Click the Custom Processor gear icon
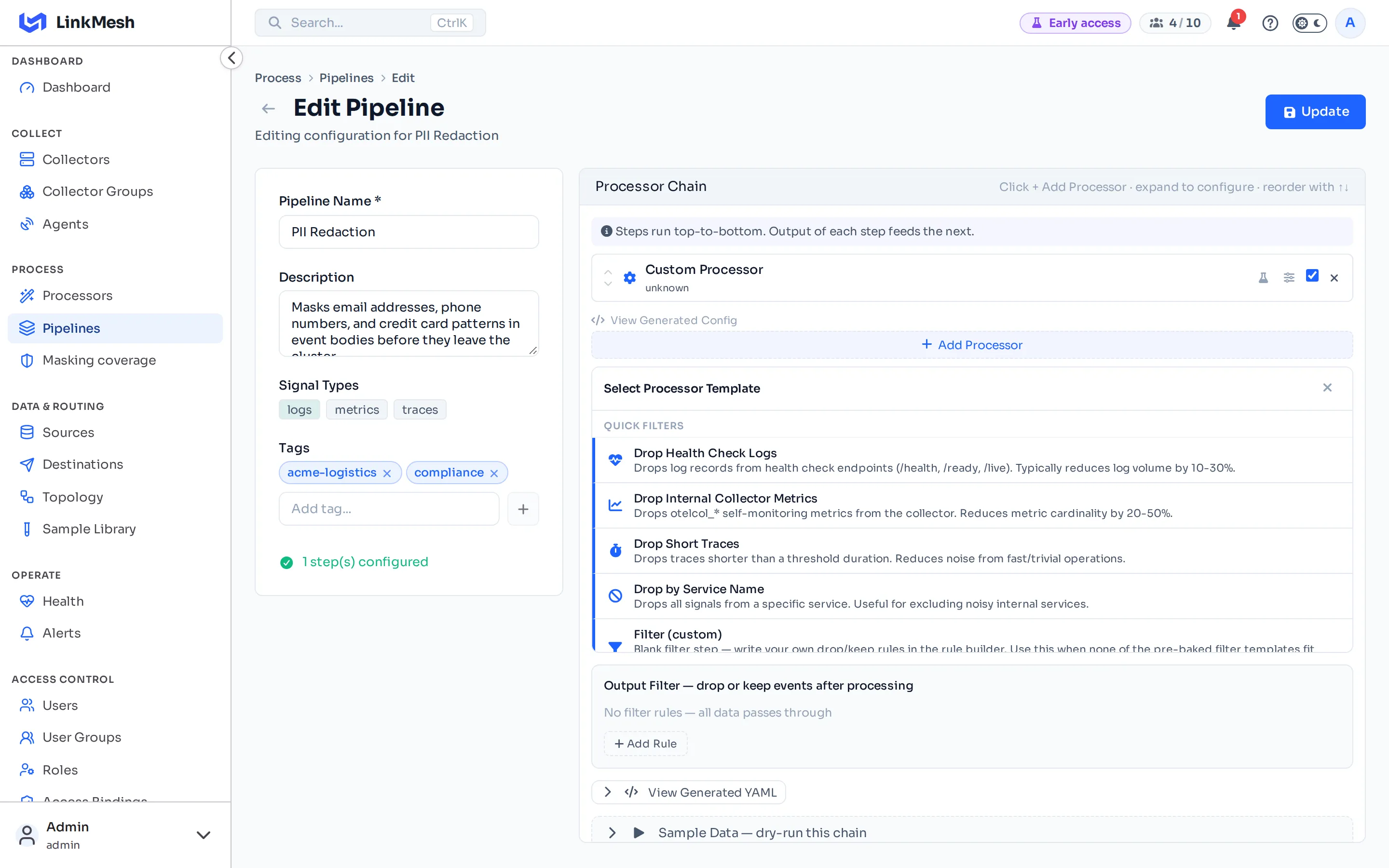Image resolution: width=1389 pixels, height=868 pixels. click(630, 278)
